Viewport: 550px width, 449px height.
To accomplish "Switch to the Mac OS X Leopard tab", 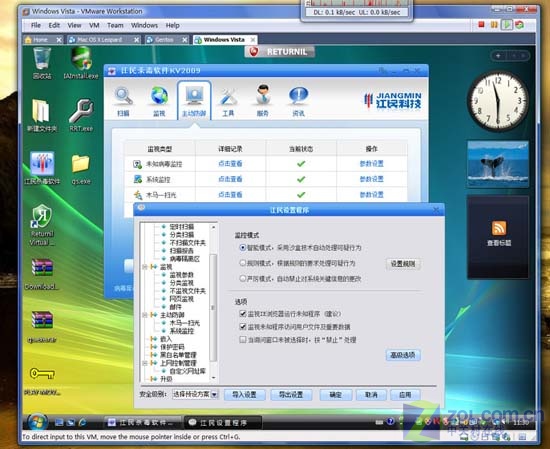I will tap(103, 40).
